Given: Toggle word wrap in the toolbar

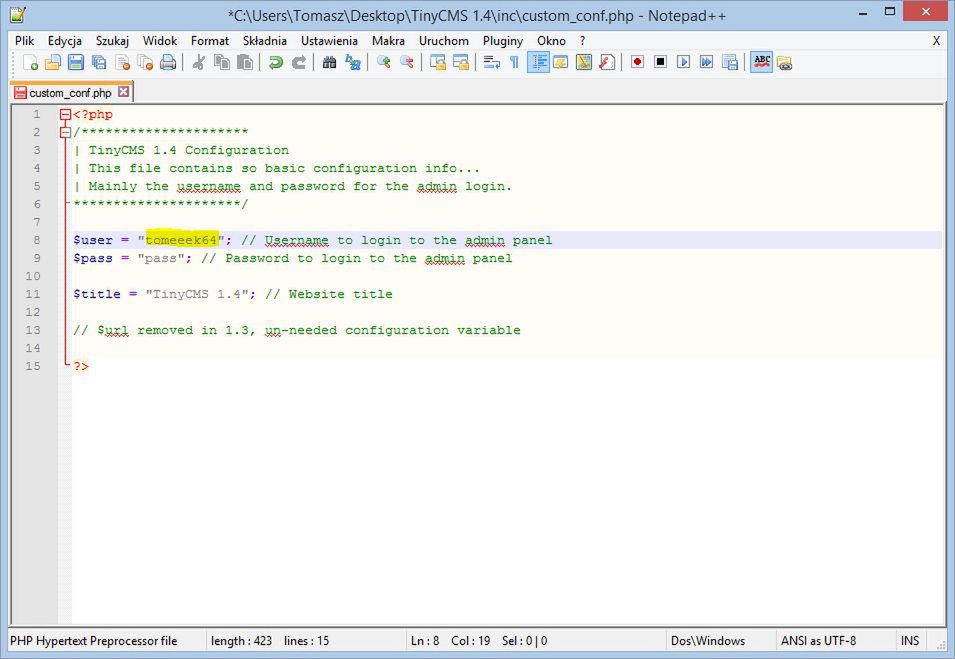Looking at the screenshot, I should [x=492, y=62].
